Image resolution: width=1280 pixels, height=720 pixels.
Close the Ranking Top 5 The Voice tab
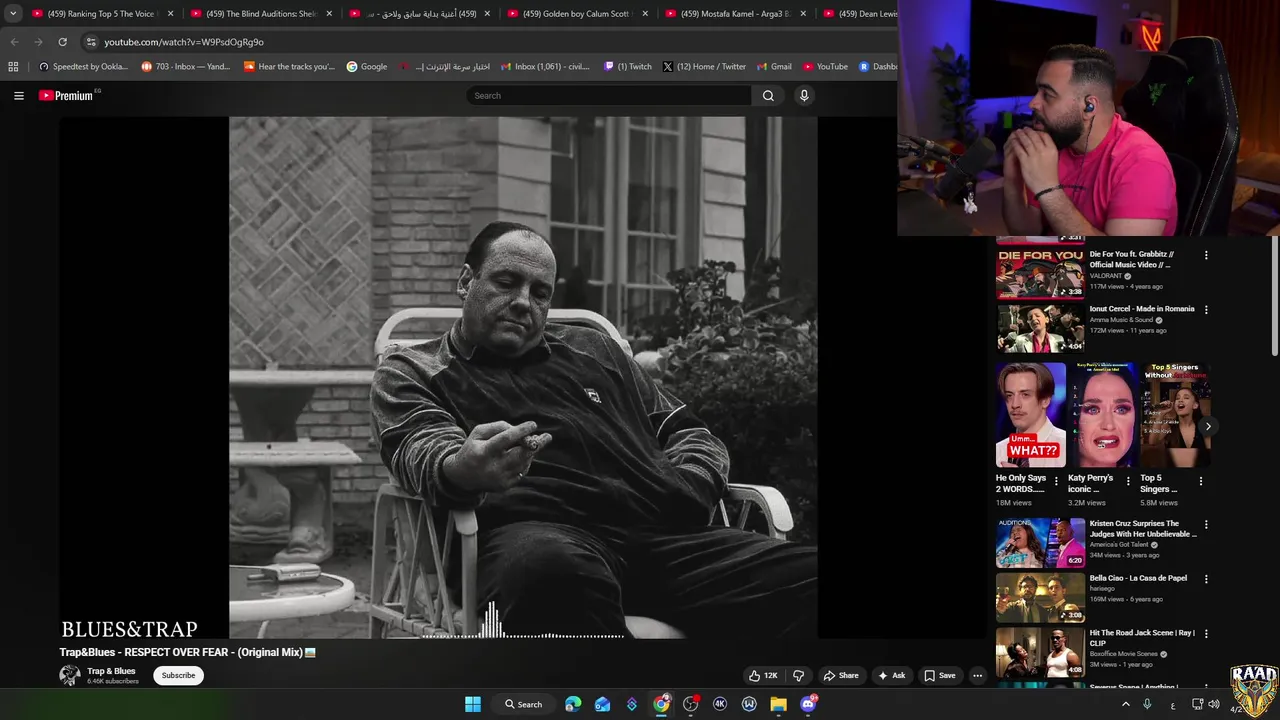[170, 14]
